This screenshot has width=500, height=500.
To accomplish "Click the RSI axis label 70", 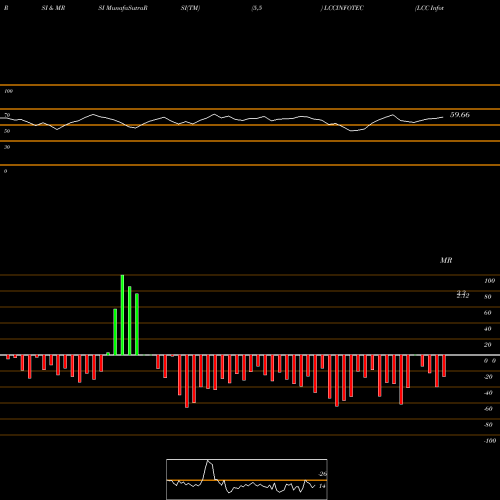I will (7, 115).
